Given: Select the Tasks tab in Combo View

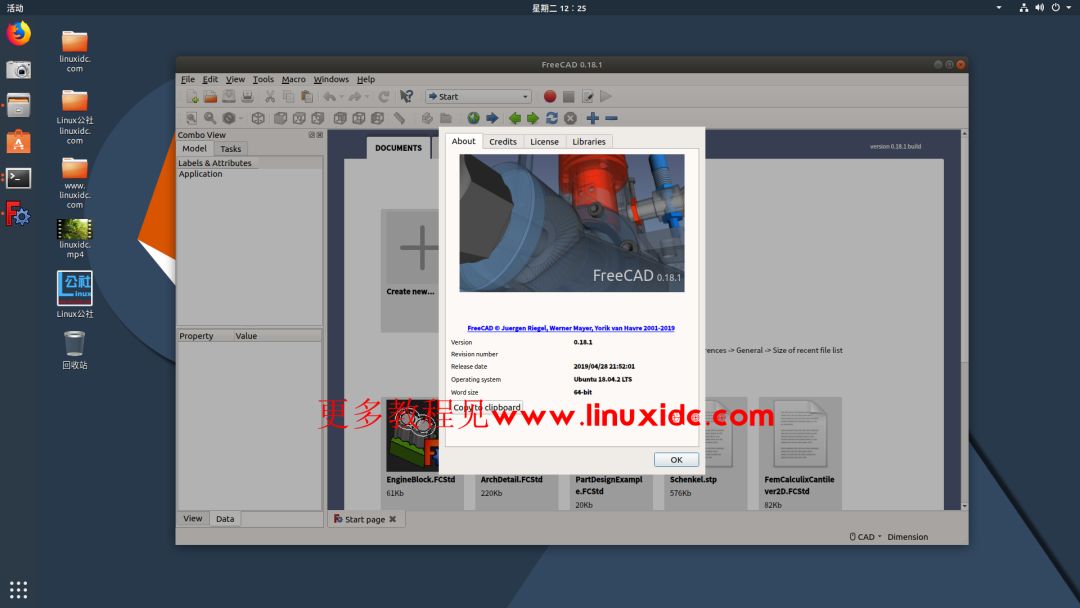Looking at the screenshot, I should (231, 148).
